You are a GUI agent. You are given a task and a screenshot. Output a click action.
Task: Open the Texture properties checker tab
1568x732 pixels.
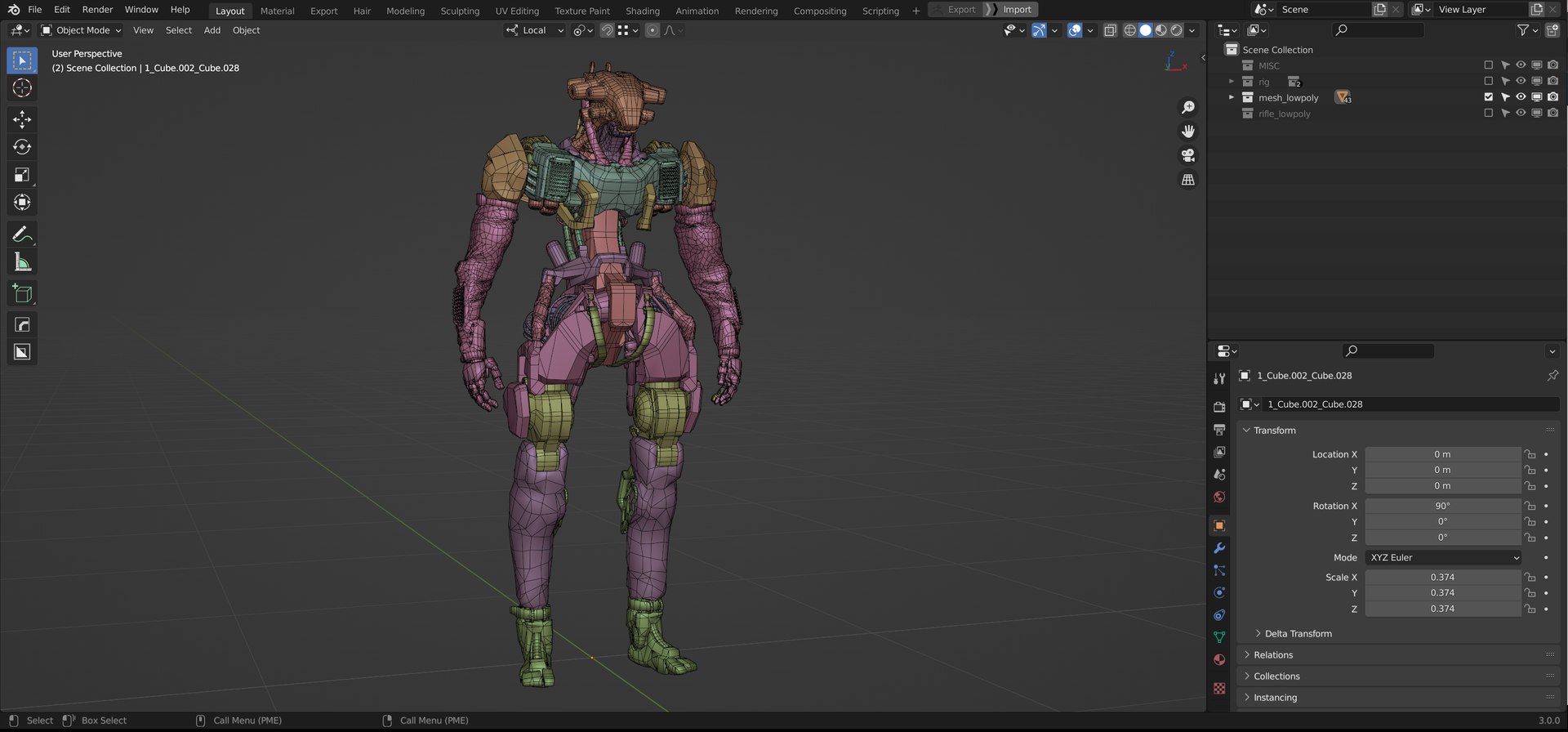click(1219, 689)
